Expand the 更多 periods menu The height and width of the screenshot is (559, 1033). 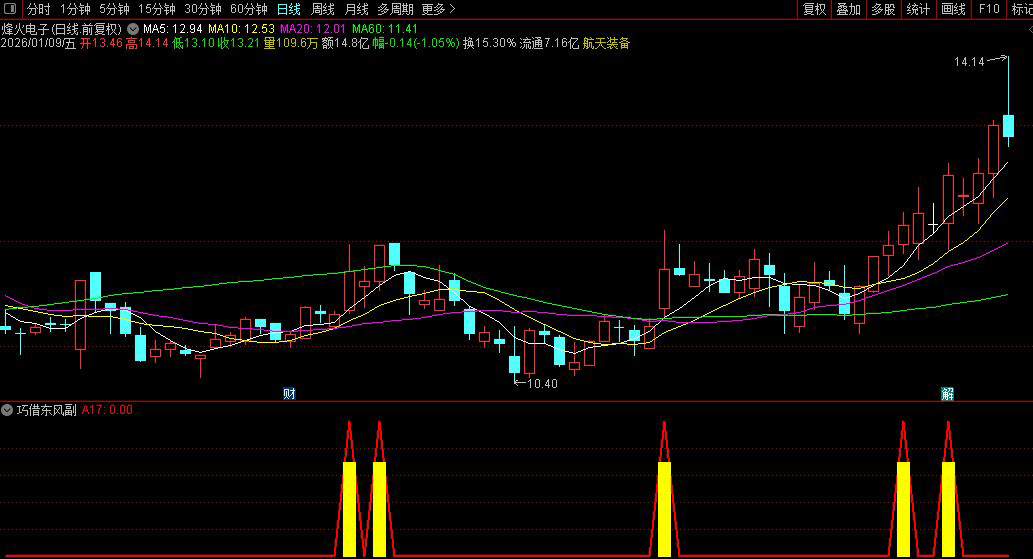(x=438, y=9)
